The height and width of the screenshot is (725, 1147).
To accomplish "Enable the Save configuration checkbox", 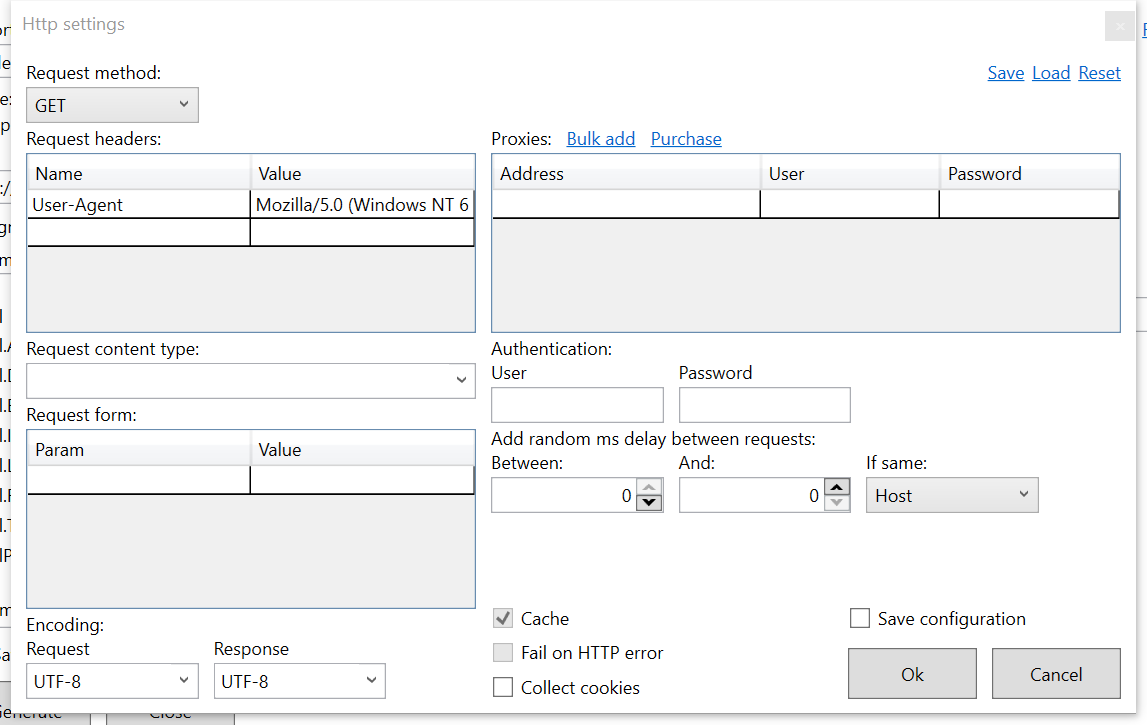I will coord(860,618).
